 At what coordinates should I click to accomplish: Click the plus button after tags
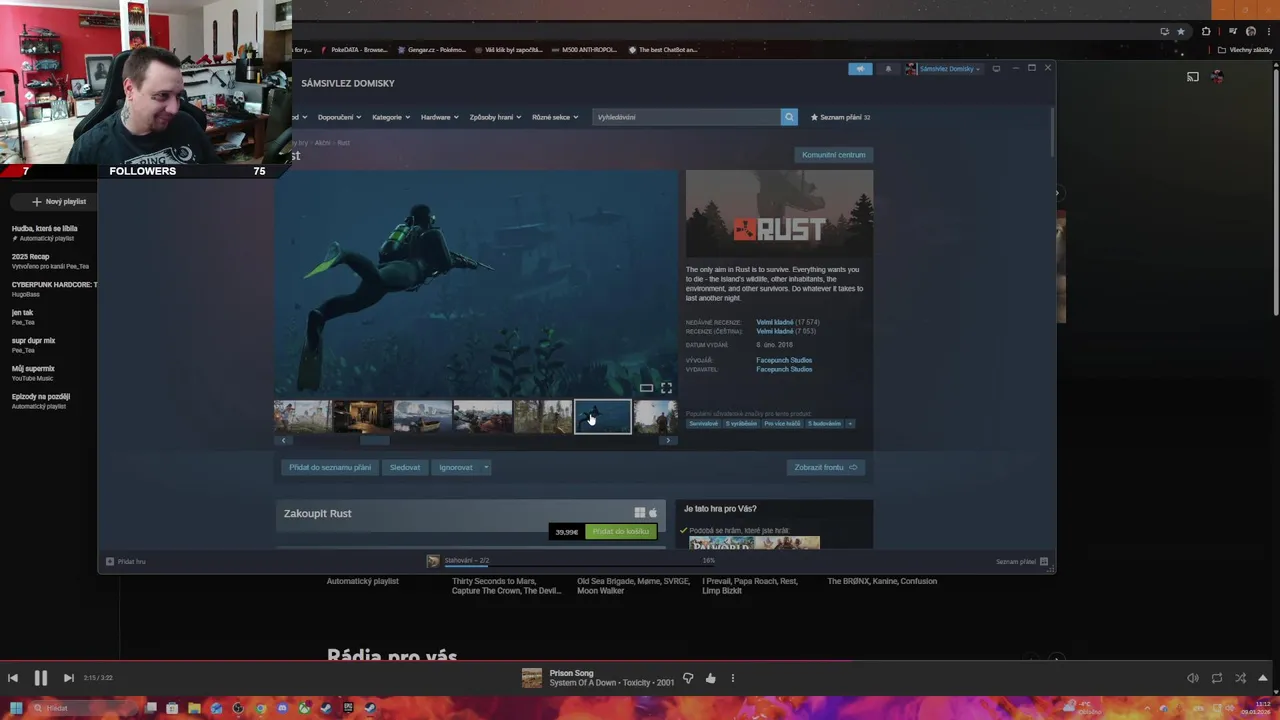pos(850,424)
